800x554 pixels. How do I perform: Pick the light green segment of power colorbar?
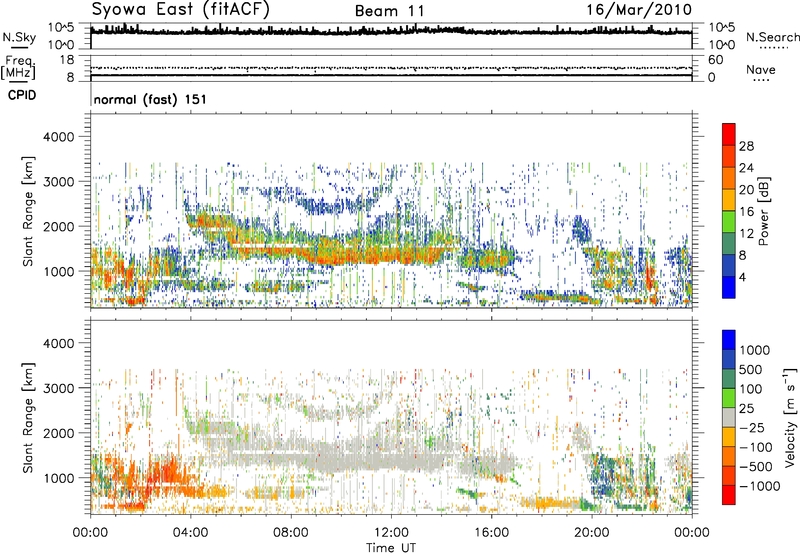pos(729,222)
